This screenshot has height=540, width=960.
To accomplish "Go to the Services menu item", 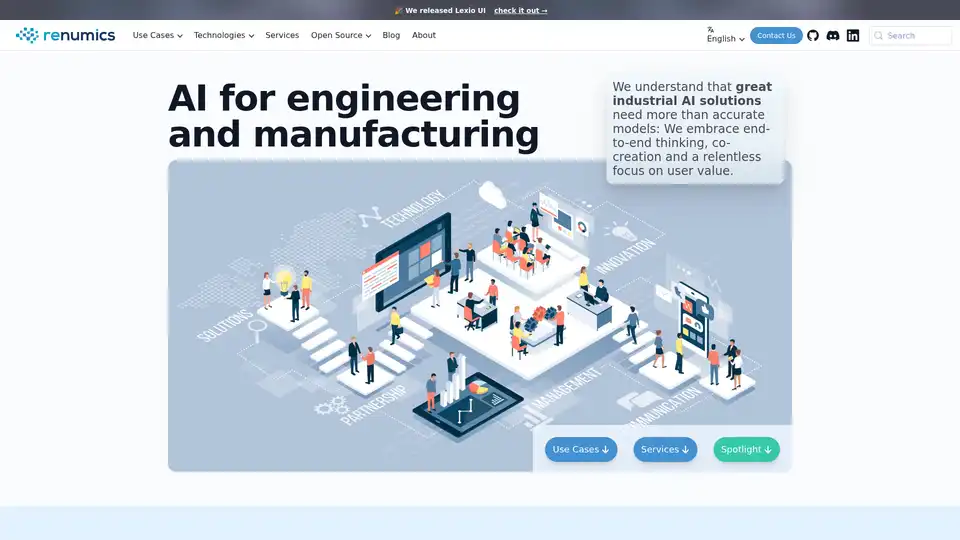I will tap(282, 35).
